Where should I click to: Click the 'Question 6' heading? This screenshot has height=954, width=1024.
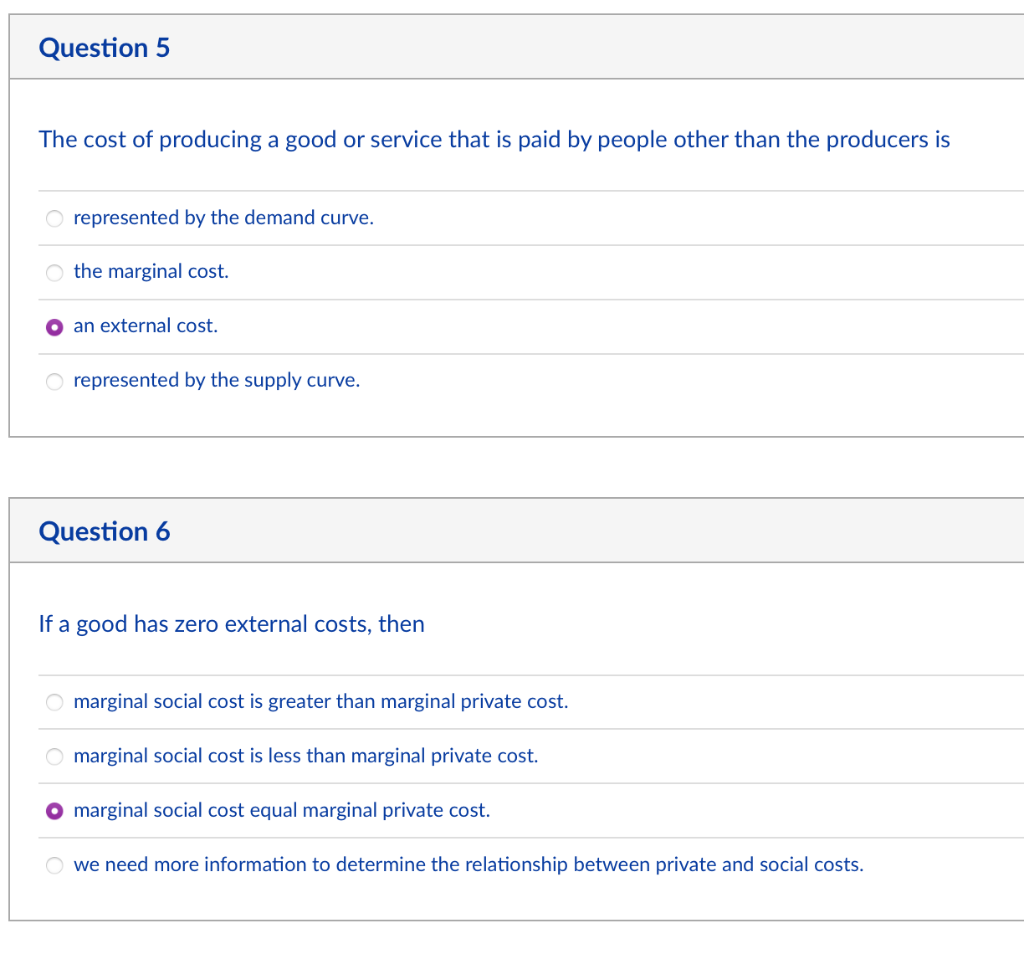104,531
